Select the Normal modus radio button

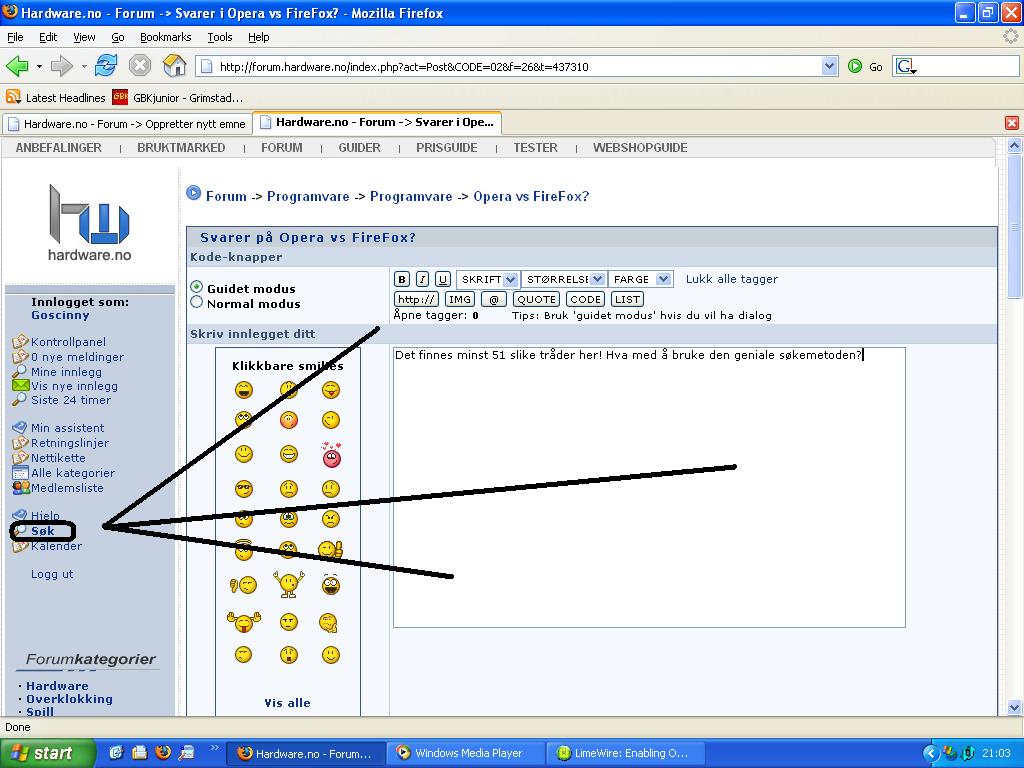197,302
